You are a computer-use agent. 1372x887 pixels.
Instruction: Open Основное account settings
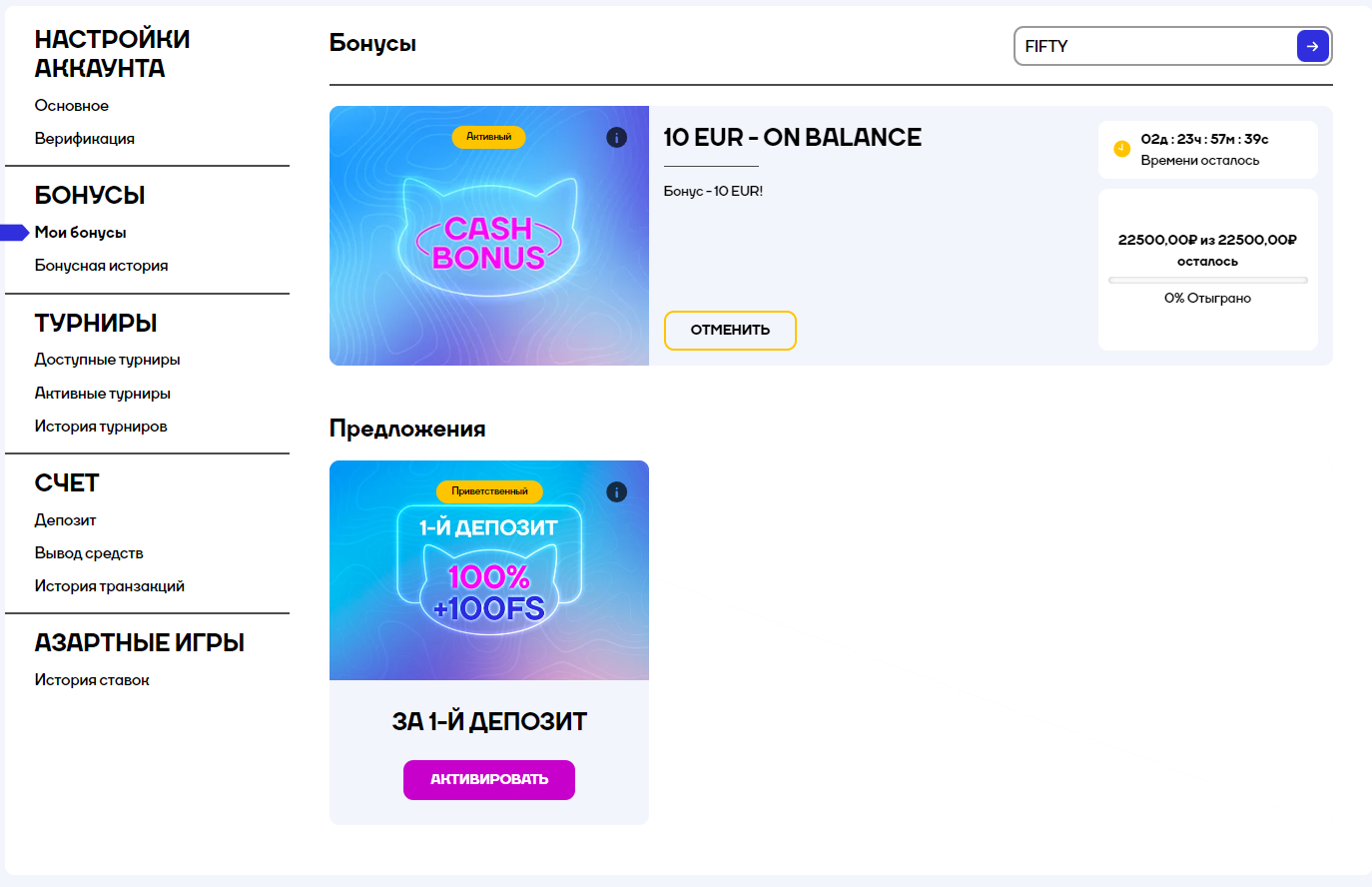pyautogui.click(x=72, y=106)
